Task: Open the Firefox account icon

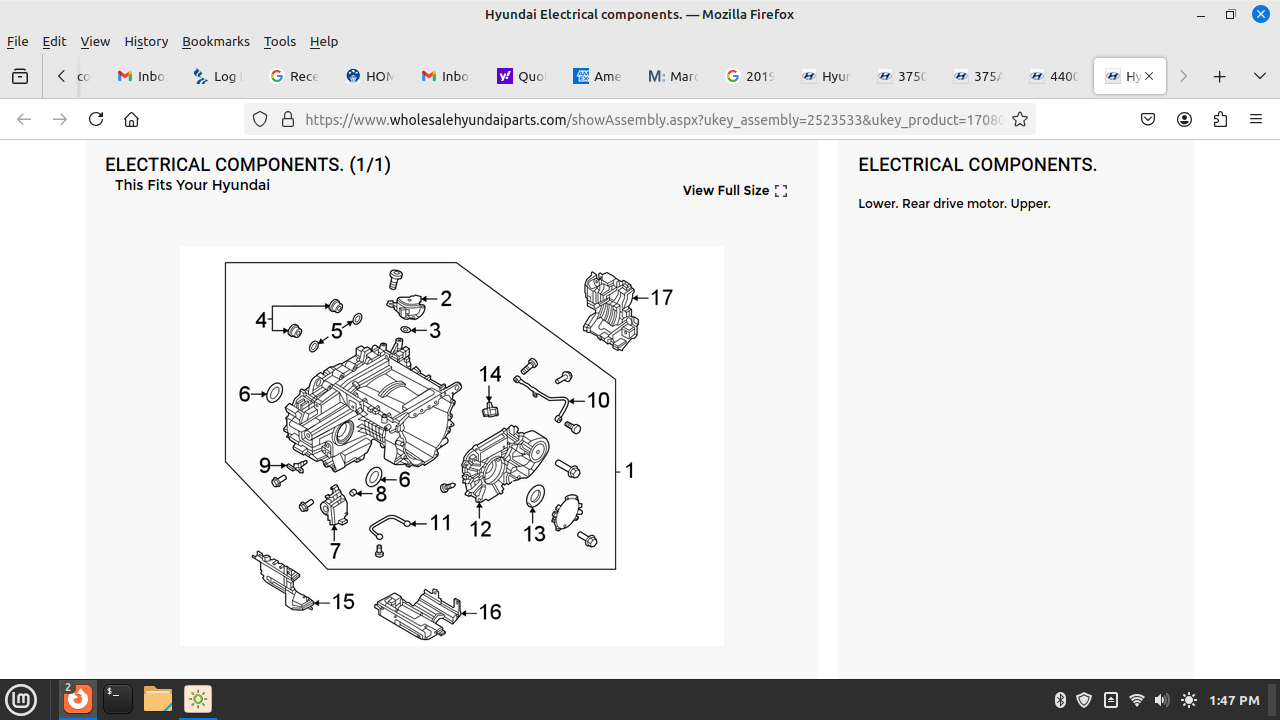Action: coord(1184,119)
